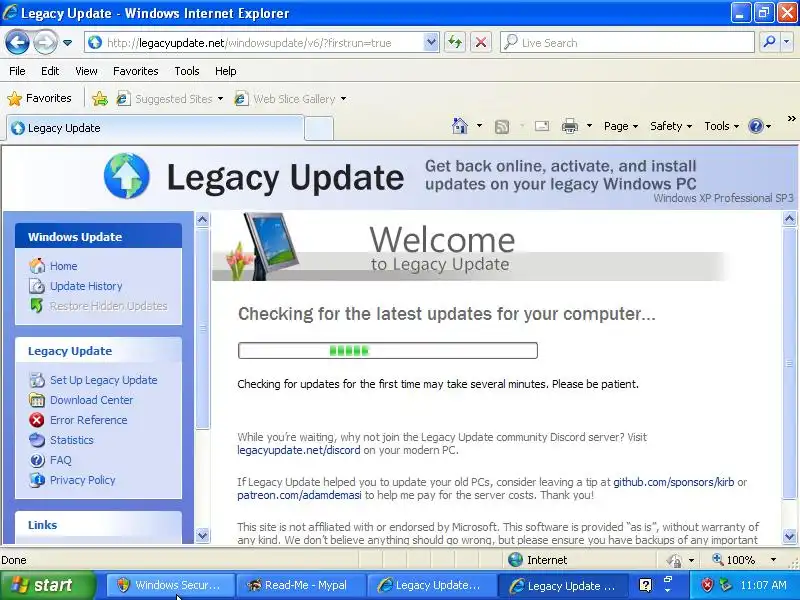Click Set Up Legacy Update link
Viewport: 800px width, 600px height.
(104, 380)
